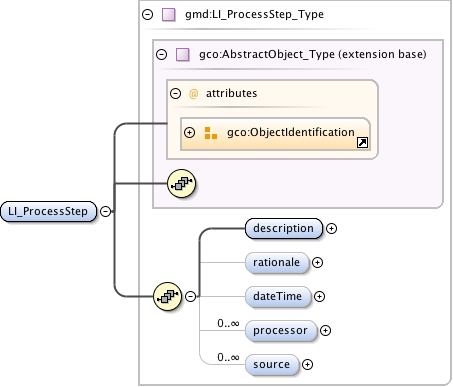This screenshot has width=453, height=387.
Task: Click the complex type icon beside gmd:LI_ProcessStep_Type
Action: 169,15
